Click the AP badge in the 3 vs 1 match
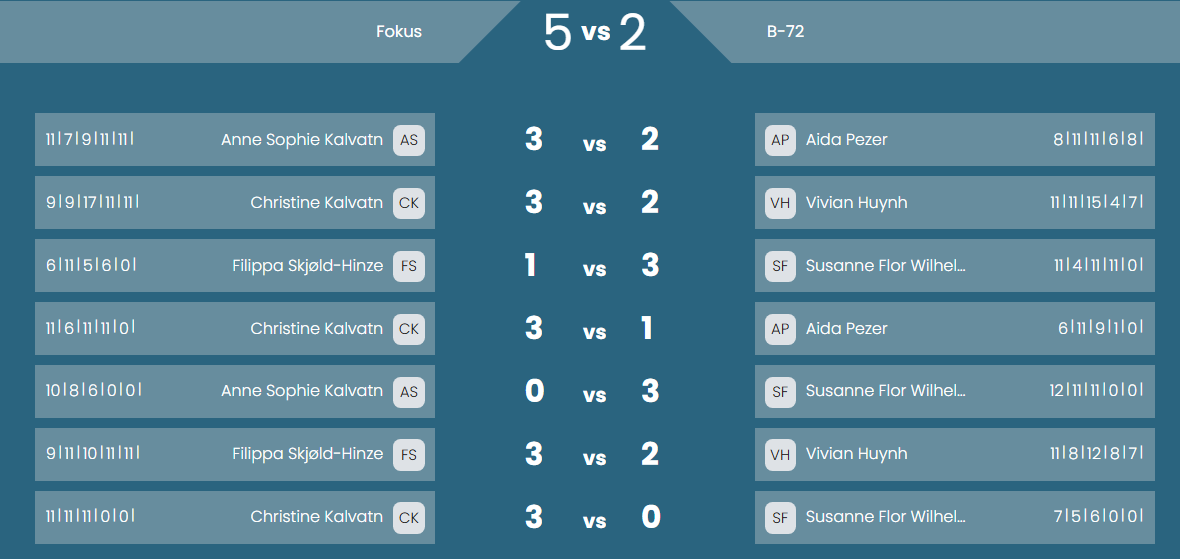 pos(780,329)
